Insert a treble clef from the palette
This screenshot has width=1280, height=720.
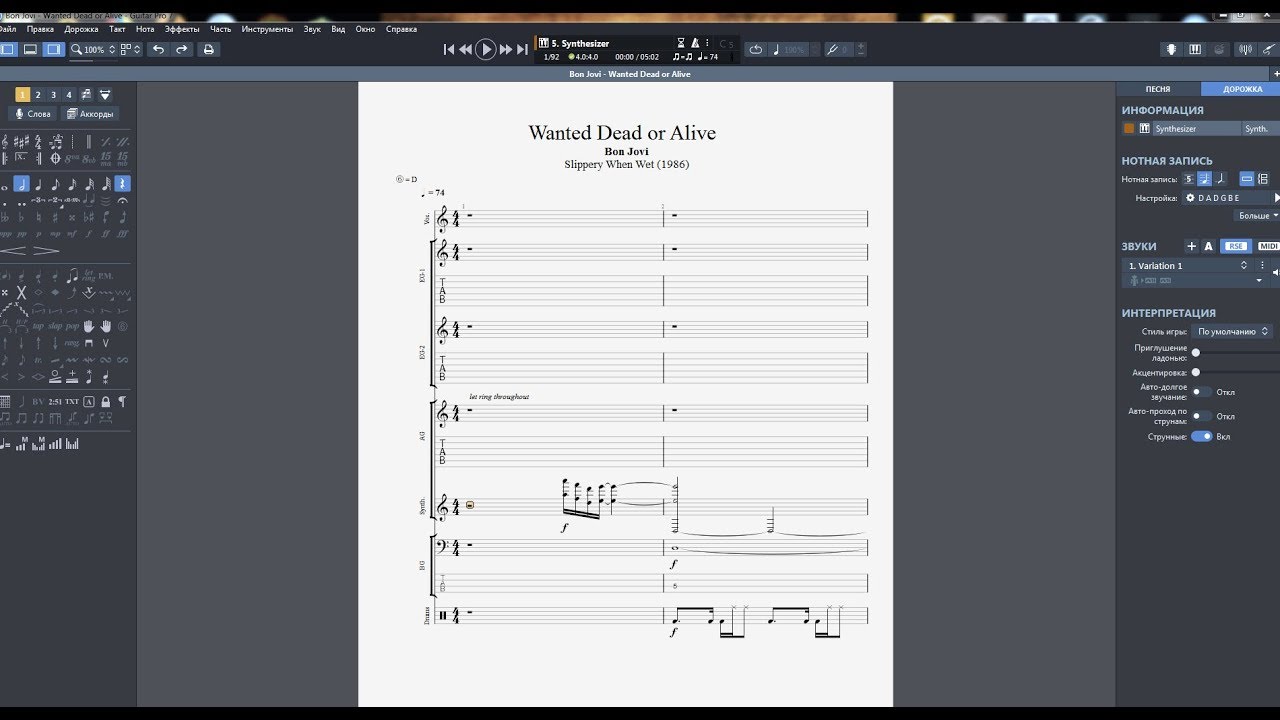[x=4, y=143]
